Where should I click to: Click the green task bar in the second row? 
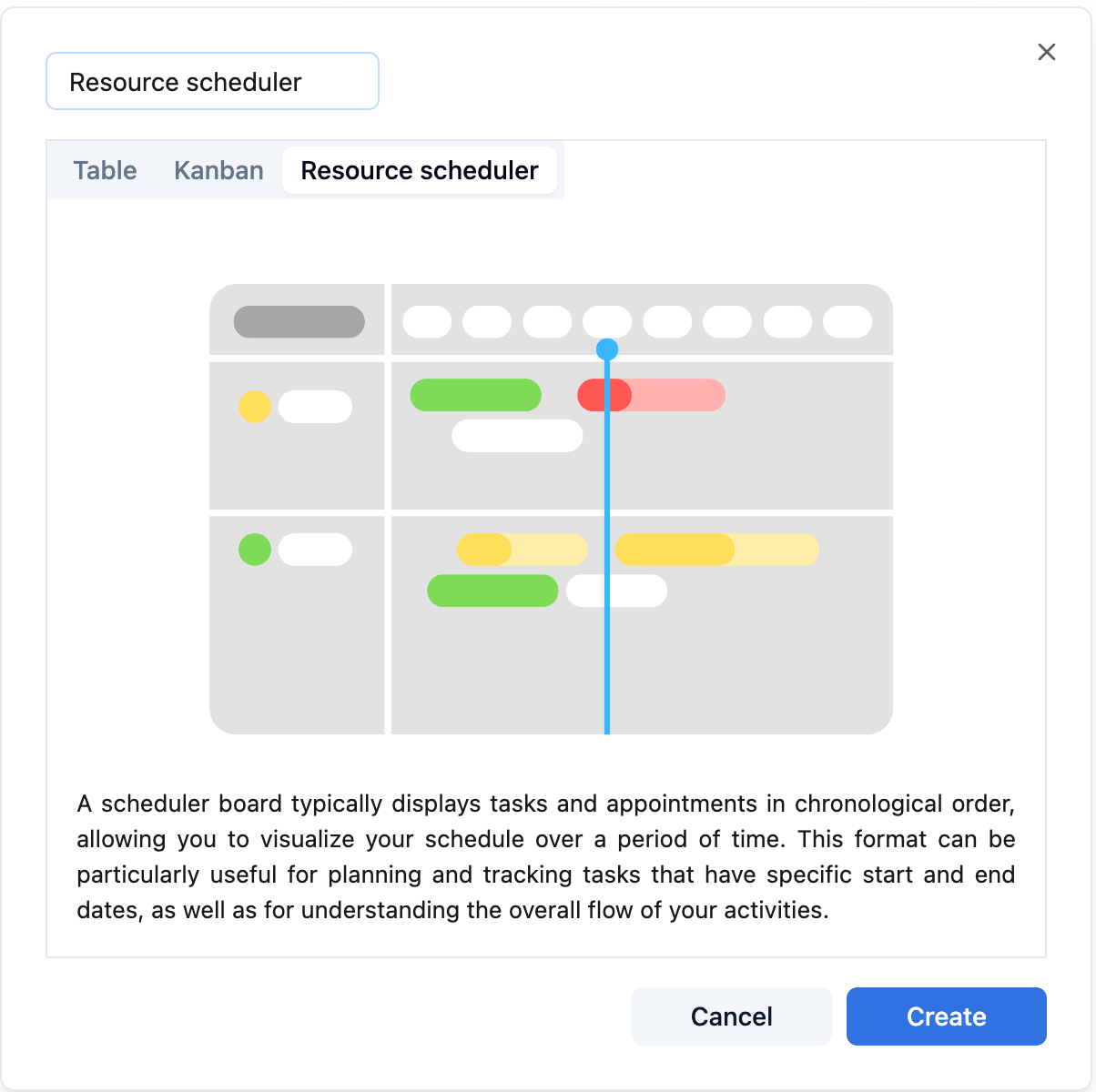point(492,591)
